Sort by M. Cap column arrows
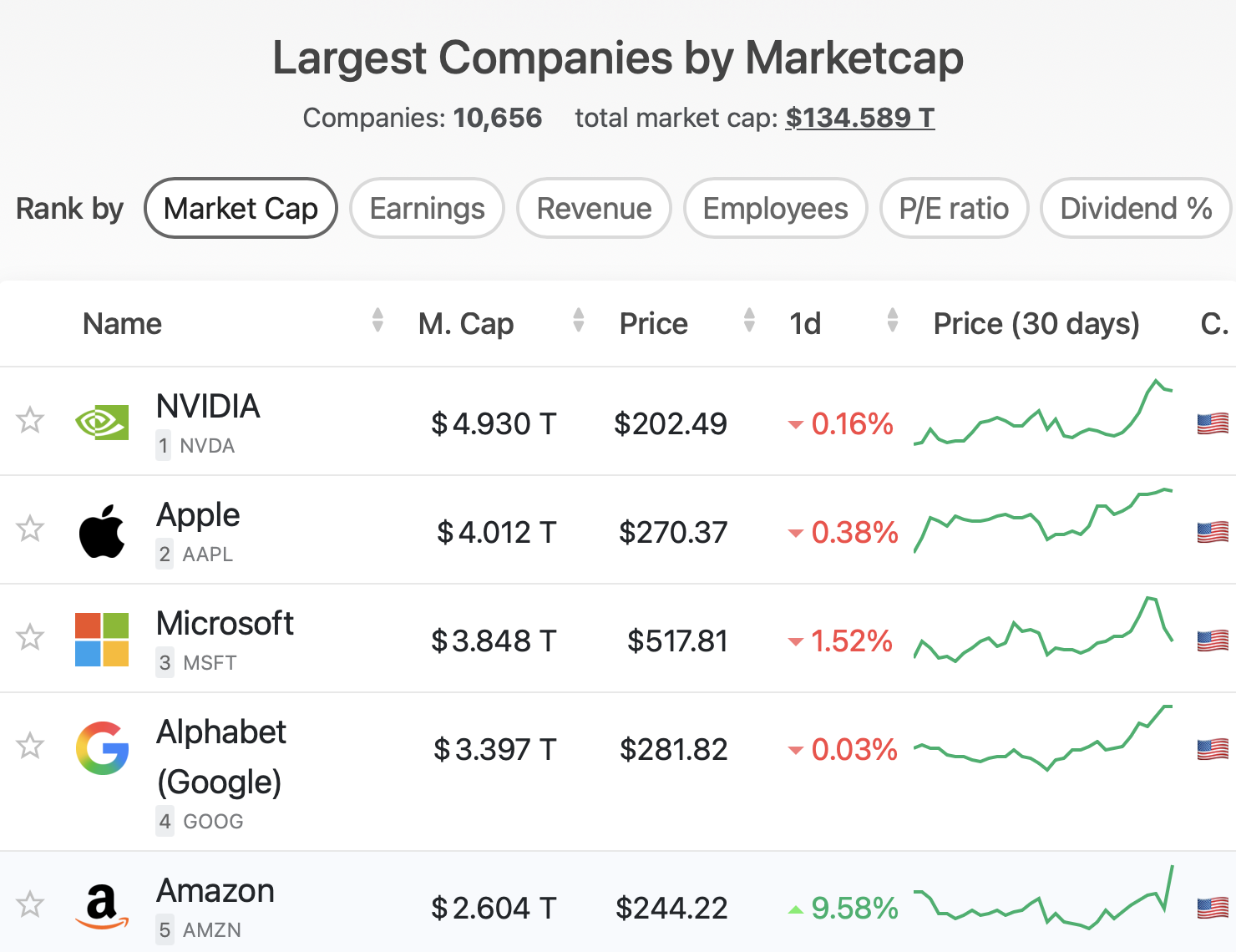This screenshot has height=952, width=1236. click(x=578, y=321)
